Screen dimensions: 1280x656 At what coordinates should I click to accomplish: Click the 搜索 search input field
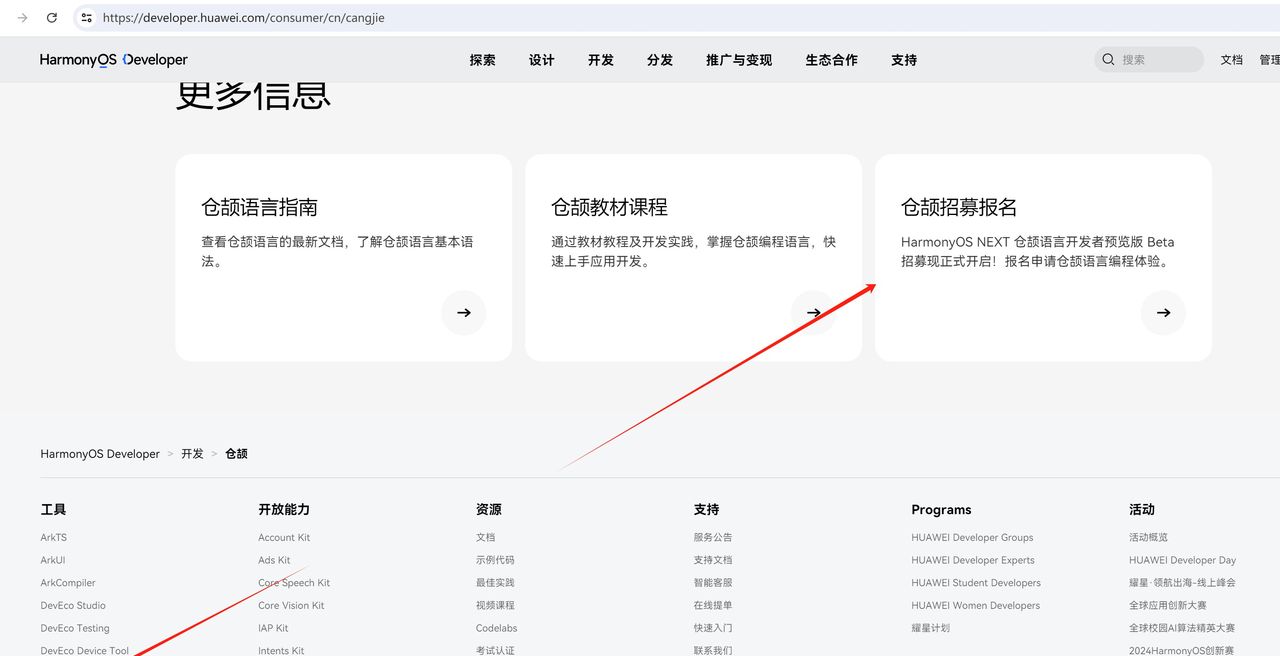[1150, 59]
